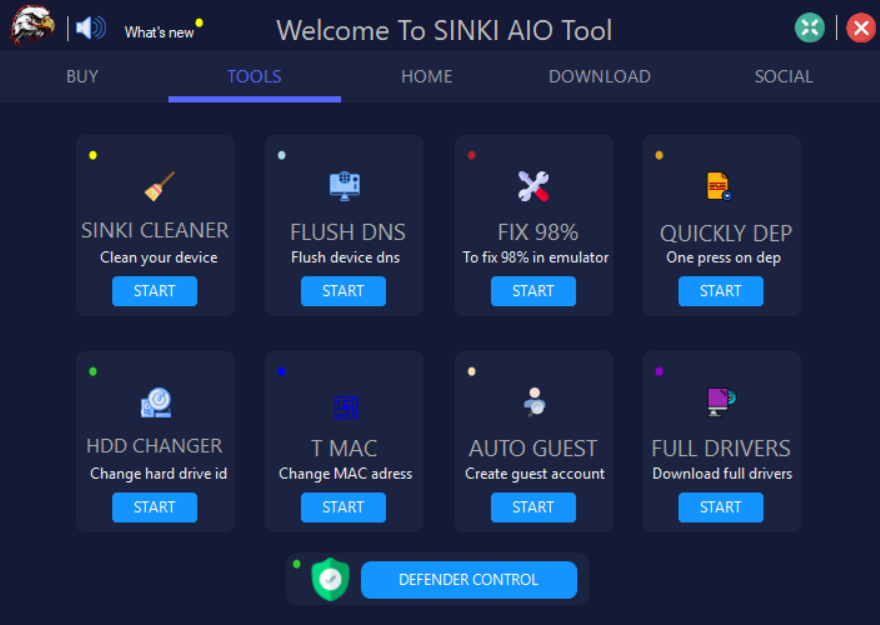Open the DOWNLOAD tab
The image size is (880, 625).
(x=599, y=76)
